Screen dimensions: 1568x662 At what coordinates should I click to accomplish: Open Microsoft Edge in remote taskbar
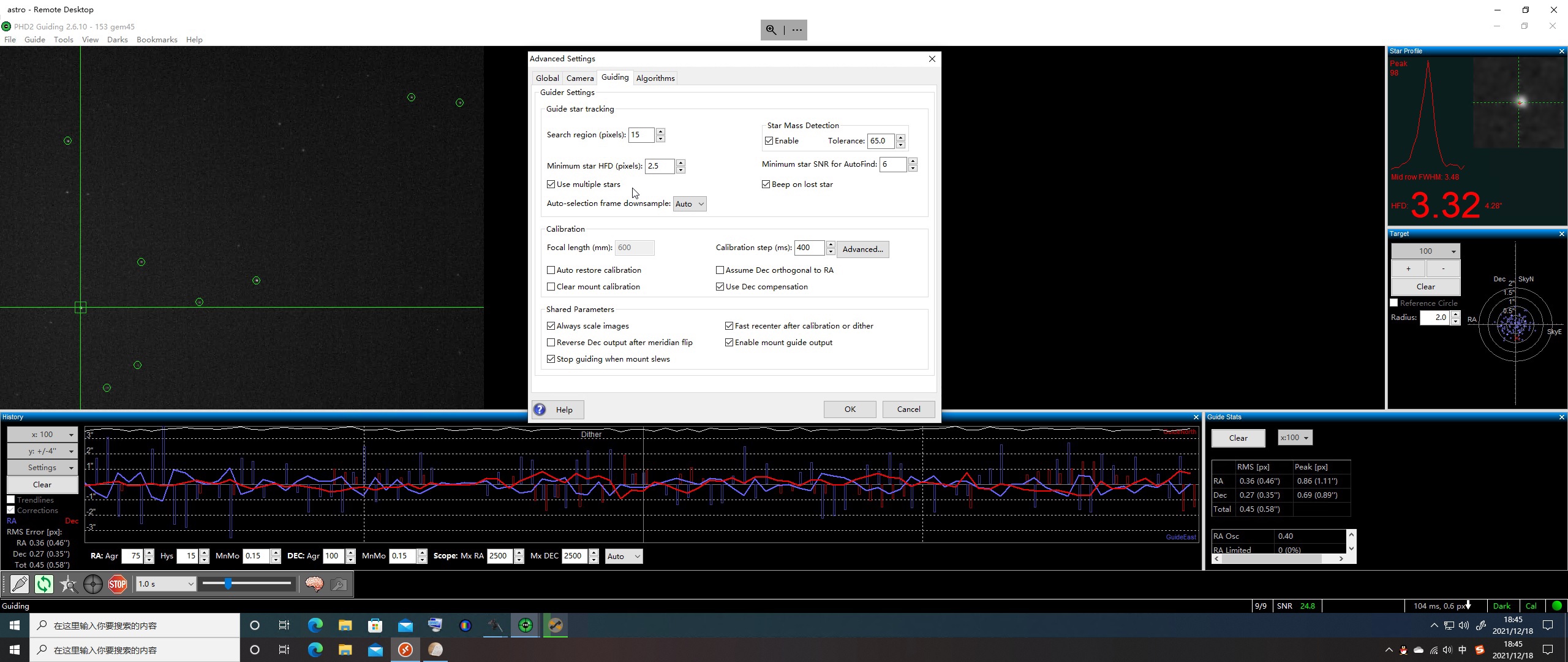point(315,625)
